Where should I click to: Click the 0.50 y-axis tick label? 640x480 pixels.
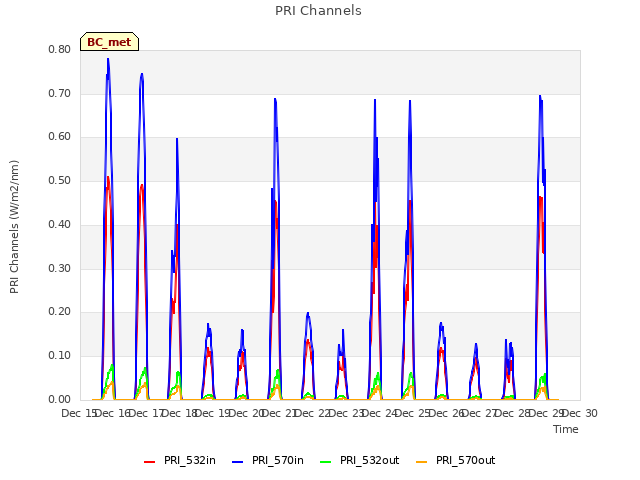point(60,180)
